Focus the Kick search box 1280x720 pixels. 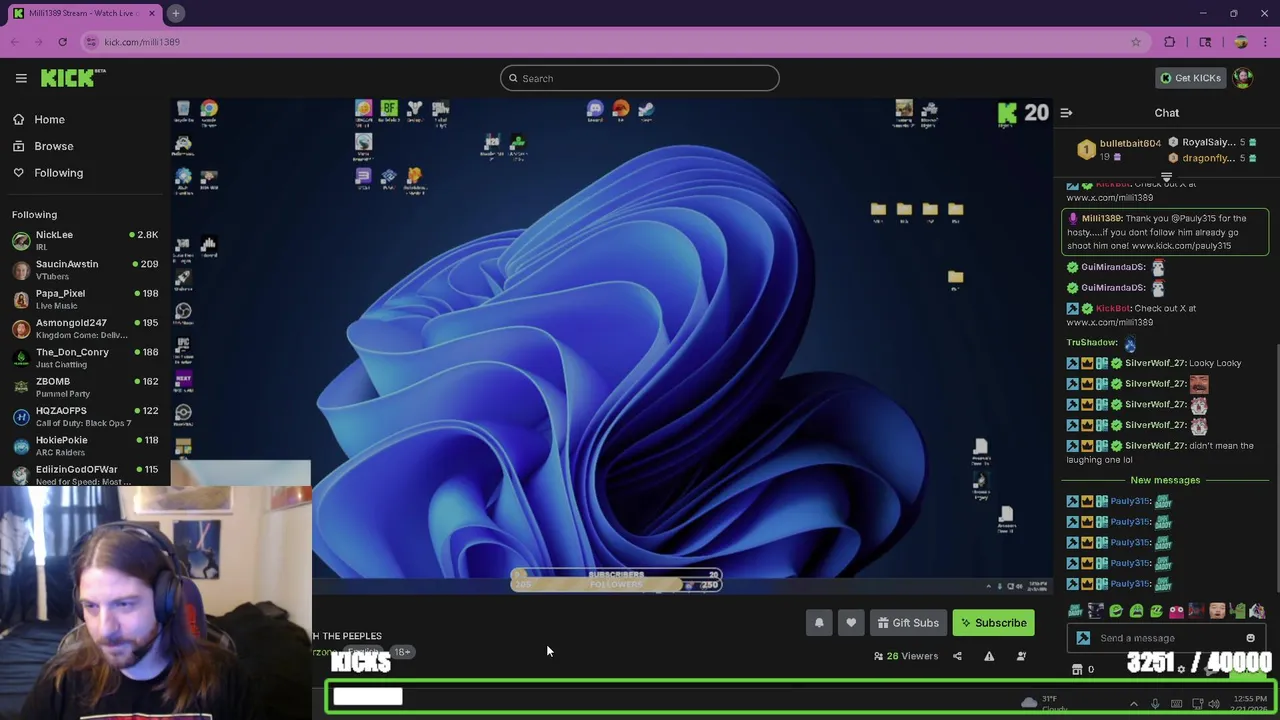[x=640, y=78]
